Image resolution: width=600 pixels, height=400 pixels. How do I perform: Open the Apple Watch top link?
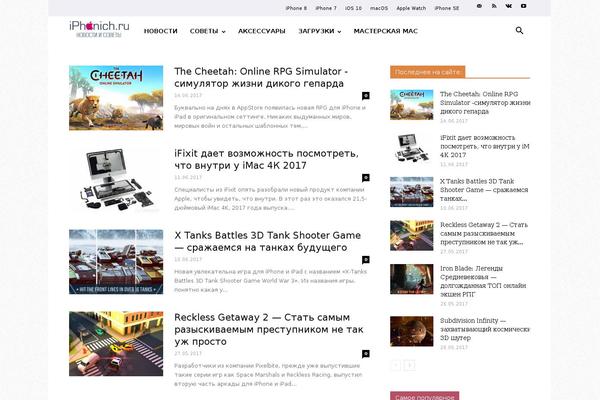tap(411, 8)
